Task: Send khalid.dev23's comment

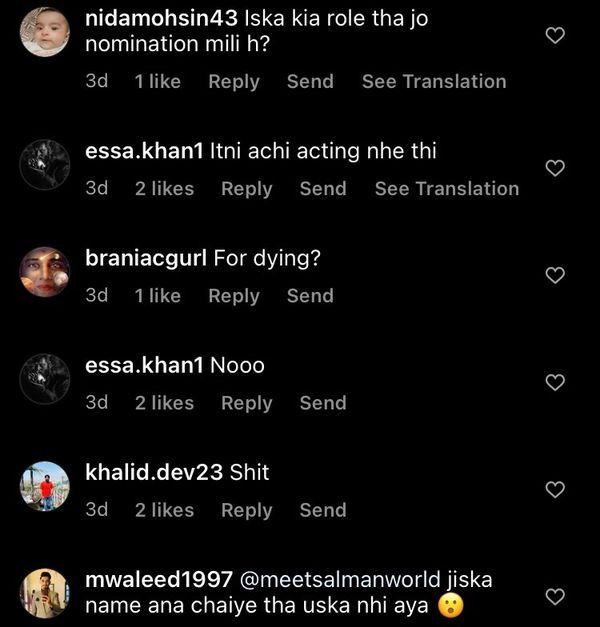Action: 323,510
